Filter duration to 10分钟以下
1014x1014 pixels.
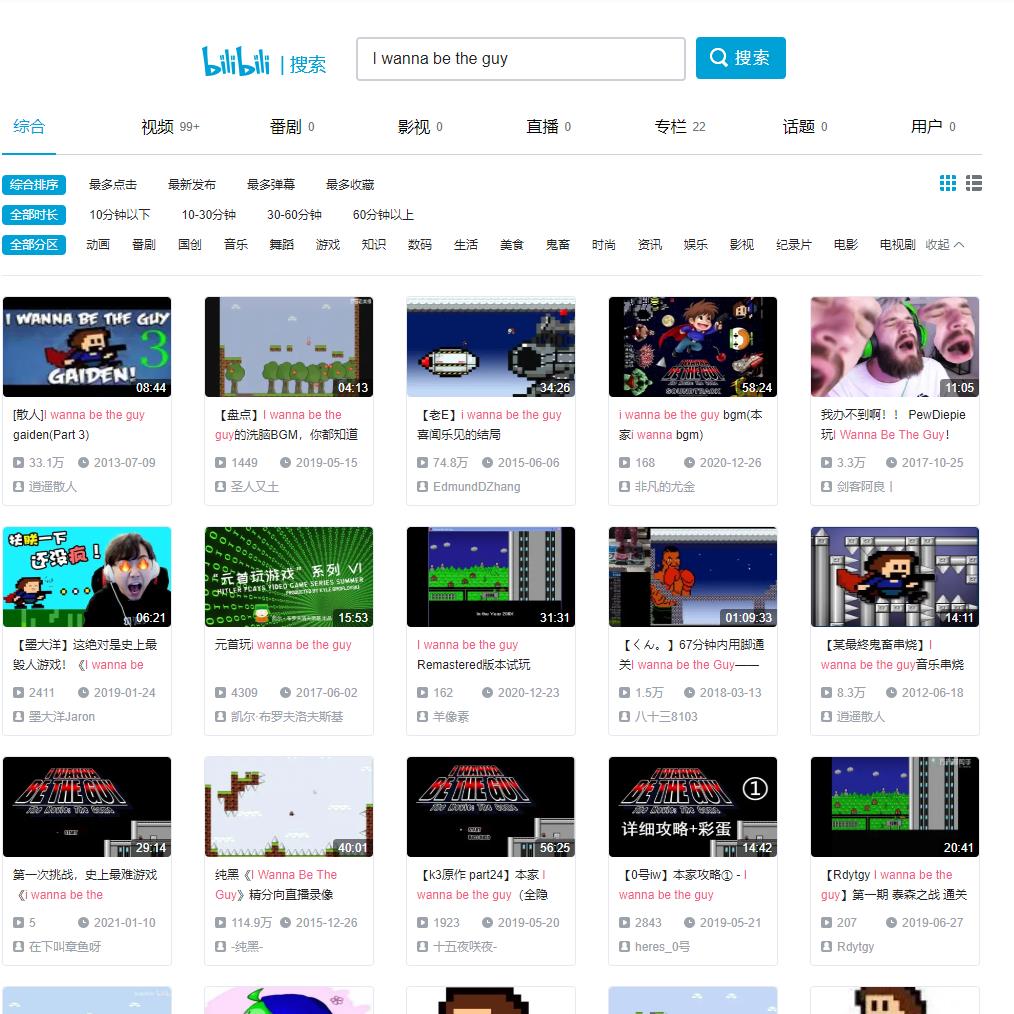(120, 215)
